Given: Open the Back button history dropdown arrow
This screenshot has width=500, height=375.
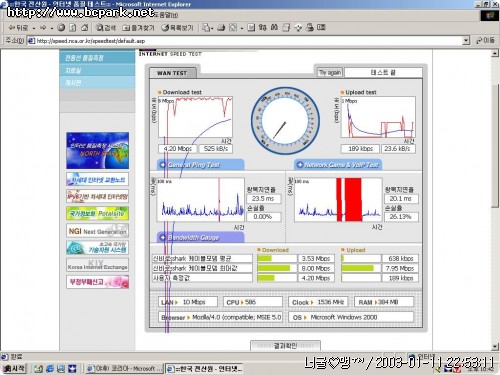Looking at the screenshot, I should click(34, 28).
